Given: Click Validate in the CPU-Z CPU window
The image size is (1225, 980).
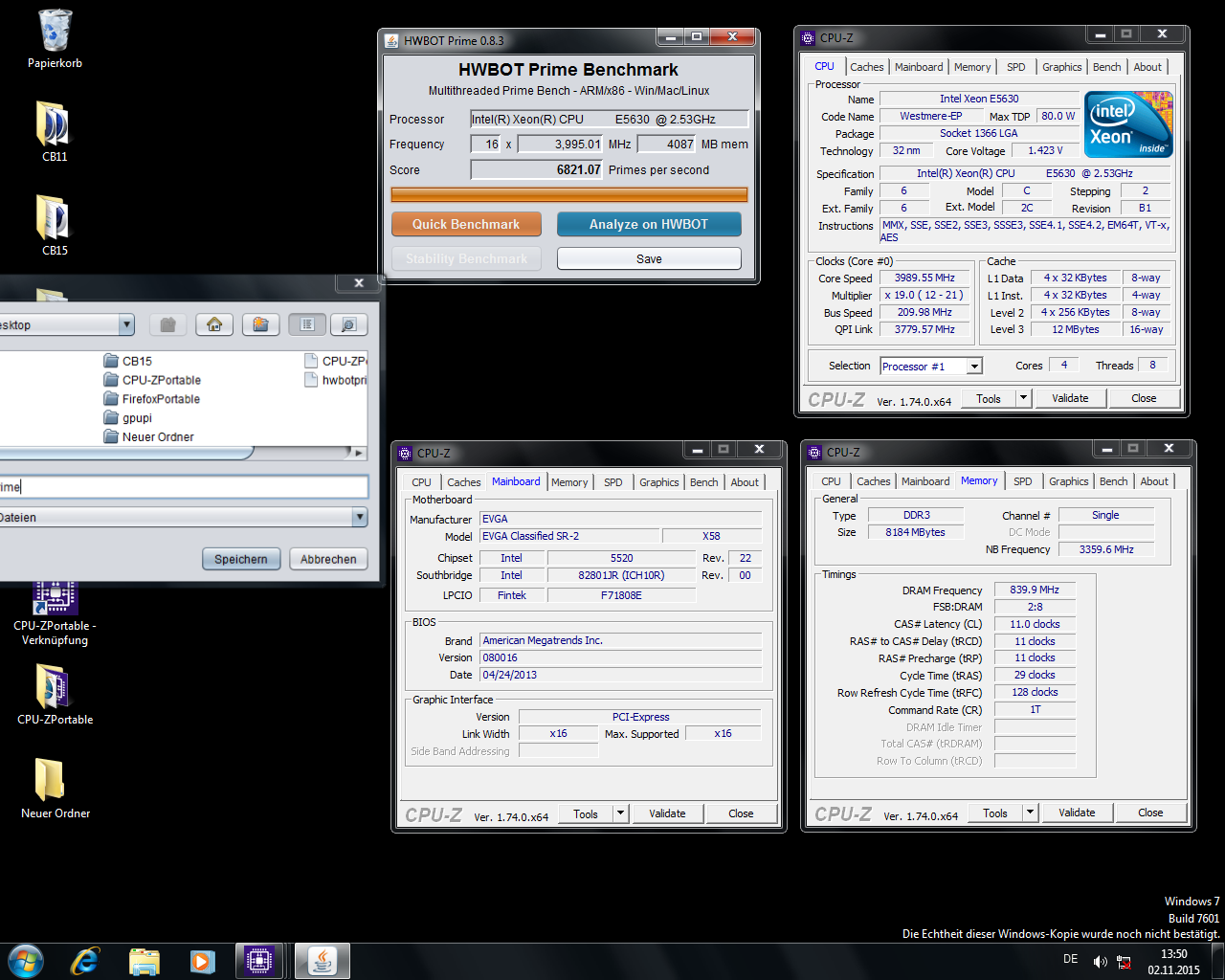Looking at the screenshot, I should [x=1070, y=398].
